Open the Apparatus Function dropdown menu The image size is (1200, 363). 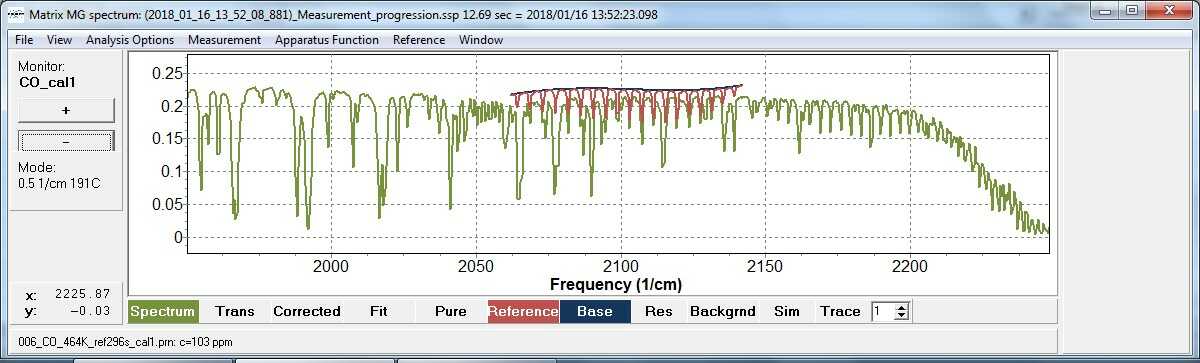pos(327,40)
